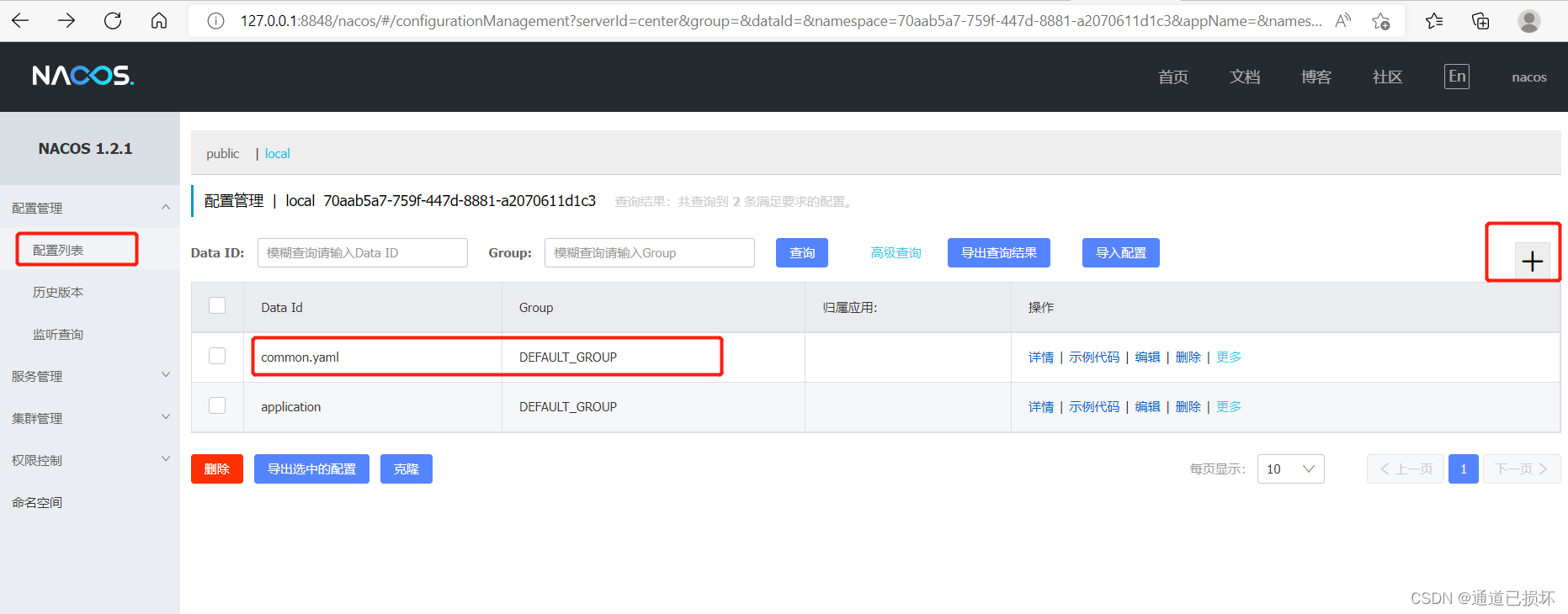This screenshot has height=614, width=1568.
Task: Click the 上一页 previous page button
Action: point(1406,468)
